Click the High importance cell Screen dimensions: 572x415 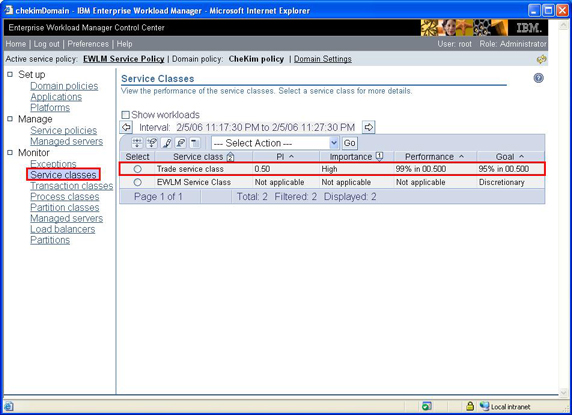(x=329, y=169)
